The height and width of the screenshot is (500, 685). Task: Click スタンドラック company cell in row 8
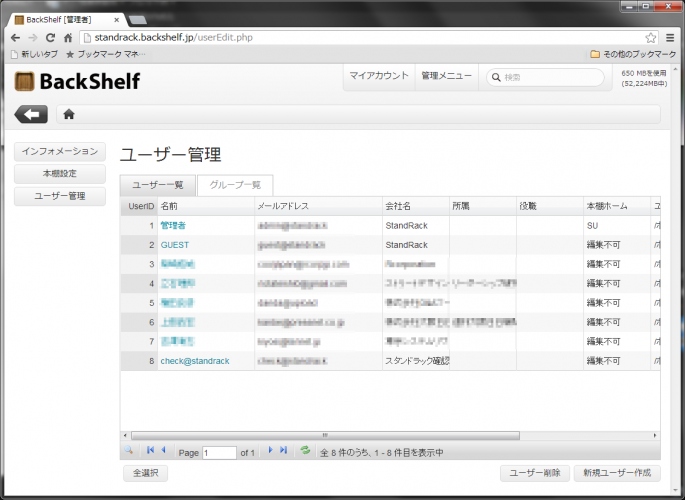pos(417,361)
